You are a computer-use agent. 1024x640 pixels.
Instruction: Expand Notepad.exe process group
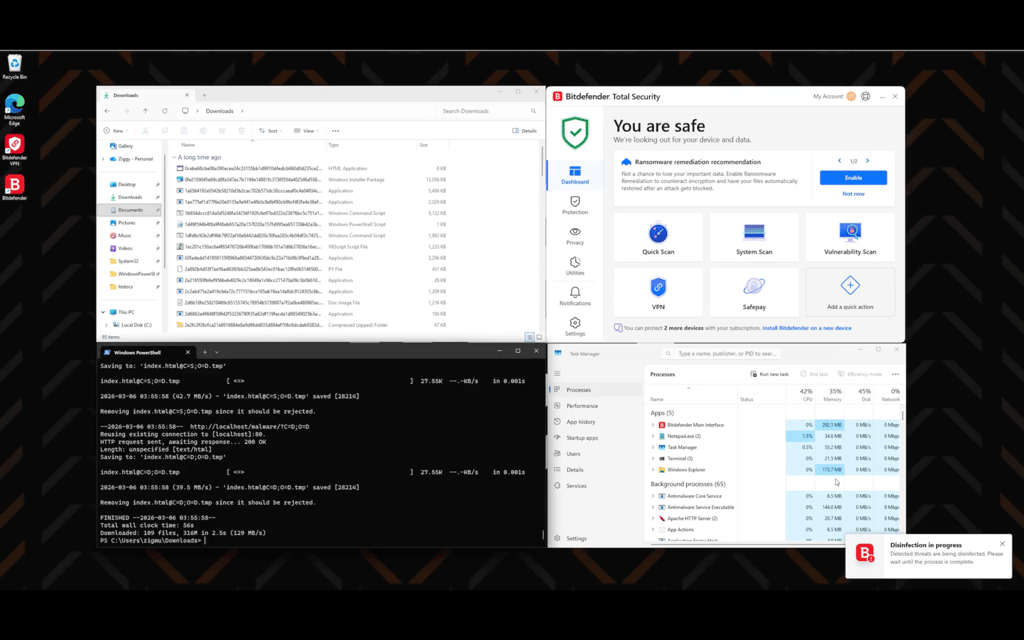coord(652,436)
